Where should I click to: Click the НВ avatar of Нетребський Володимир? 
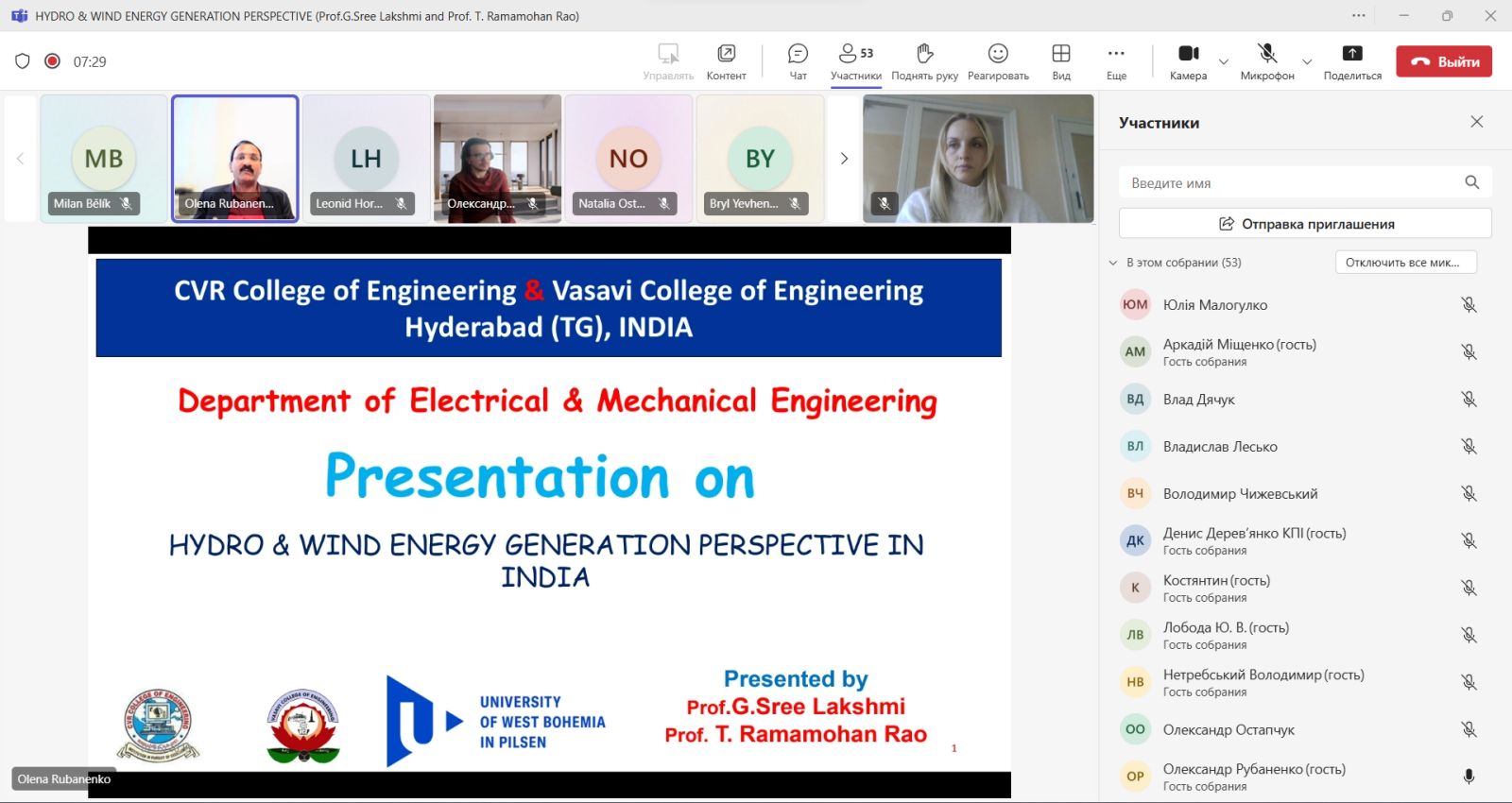click(1135, 682)
